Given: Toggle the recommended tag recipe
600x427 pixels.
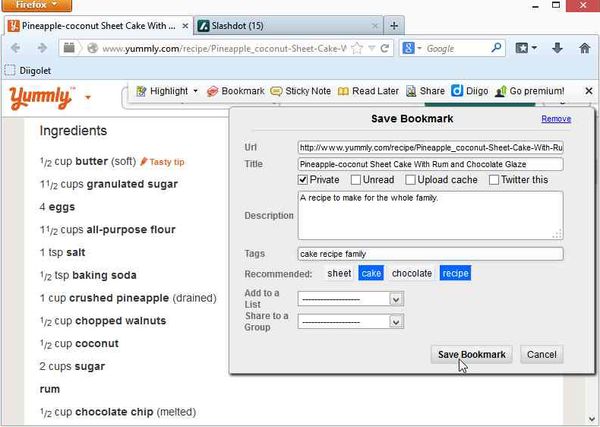Looking at the screenshot, I should point(455,274).
